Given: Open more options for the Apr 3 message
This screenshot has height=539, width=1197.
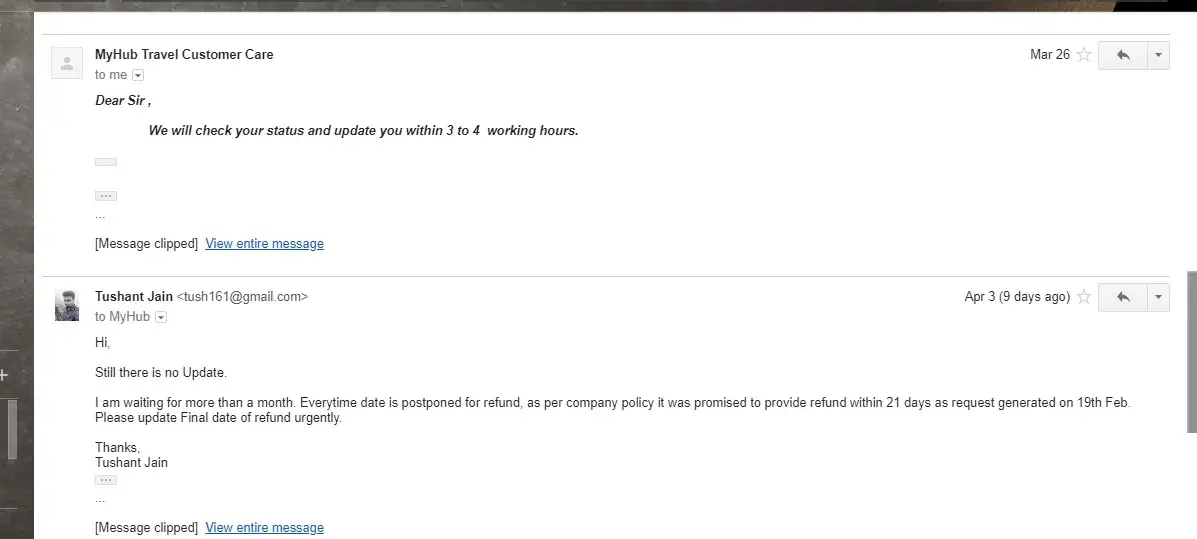Looking at the screenshot, I should pyautogui.click(x=1158, y=297).
